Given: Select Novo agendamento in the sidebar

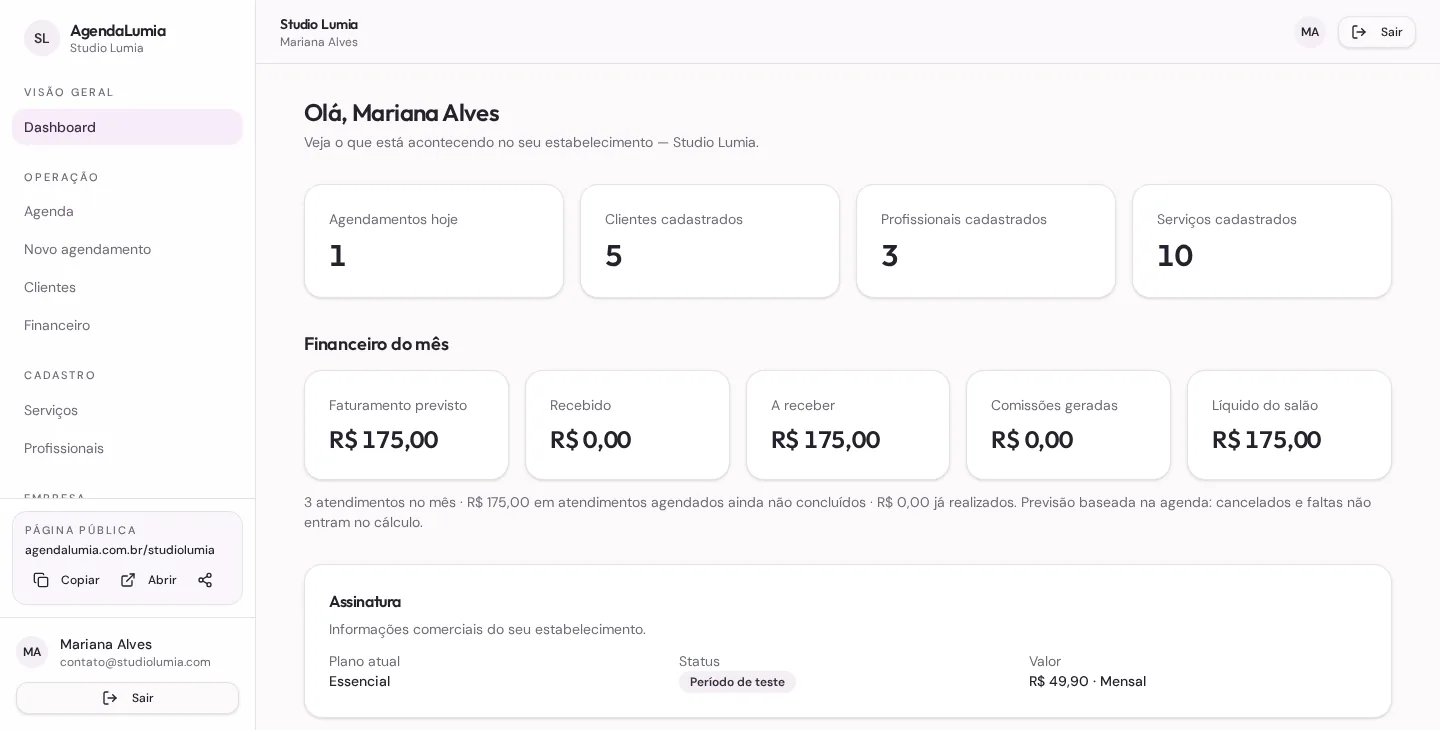Looking at the screenshot, I should point(127,249).
